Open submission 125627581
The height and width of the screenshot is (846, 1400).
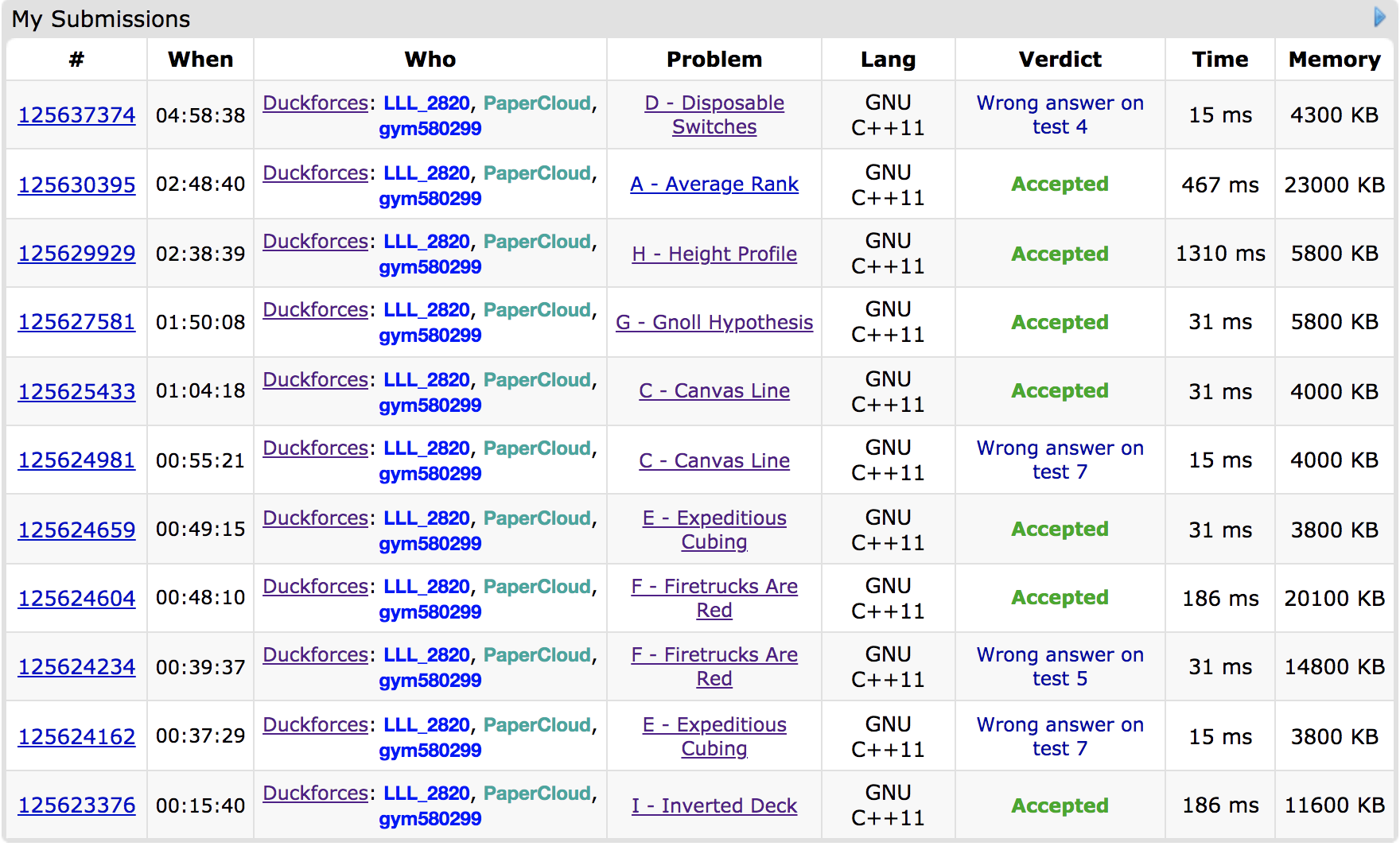pos(76,322)
